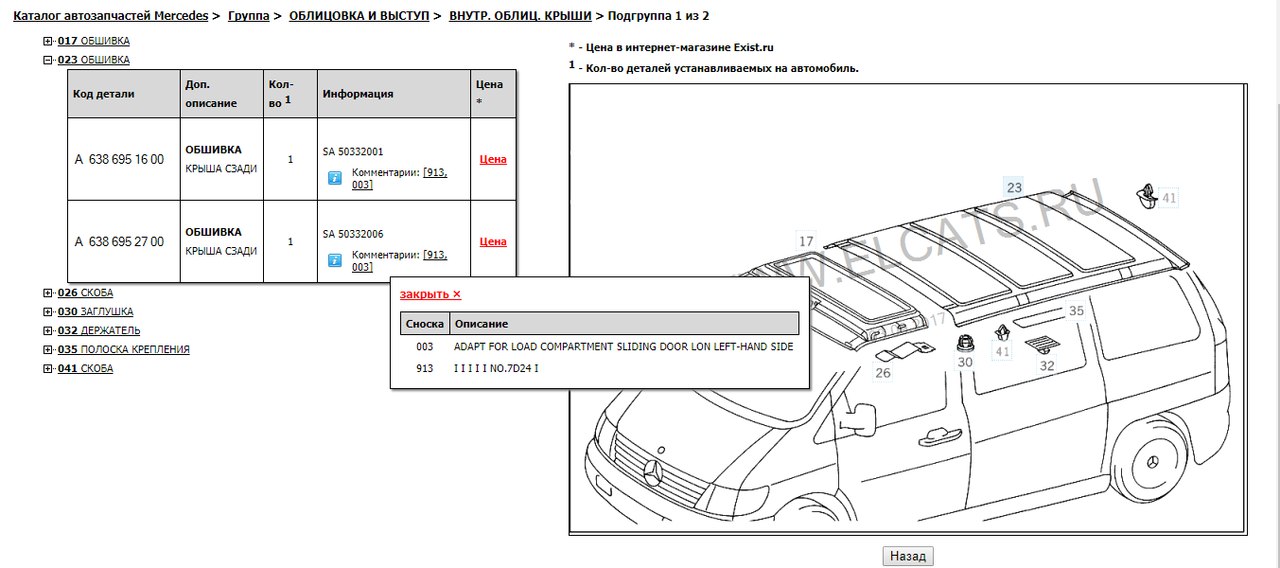Expand the 032 ДЕРЖАТЕЛЬ tree node
The width and height of the screenshot is (1280, 568).
(x=48, y=331)
